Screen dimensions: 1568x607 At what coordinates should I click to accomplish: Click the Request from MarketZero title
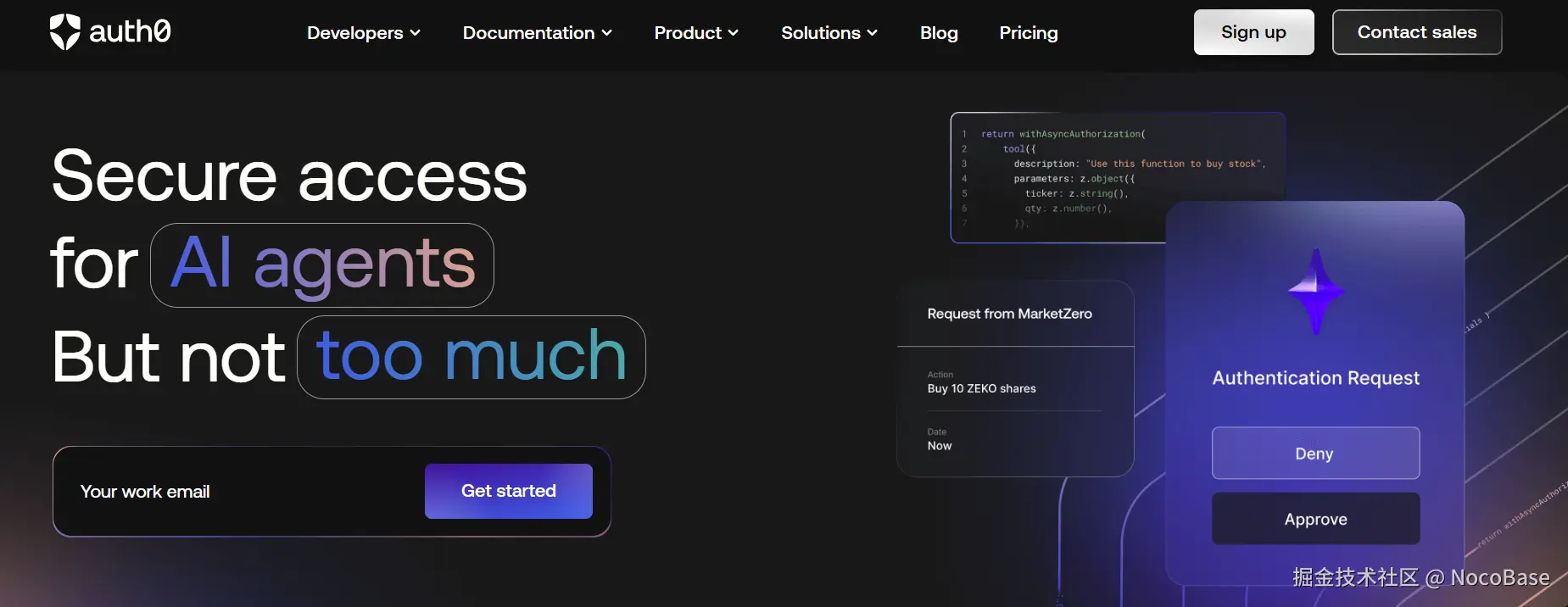1009,314
